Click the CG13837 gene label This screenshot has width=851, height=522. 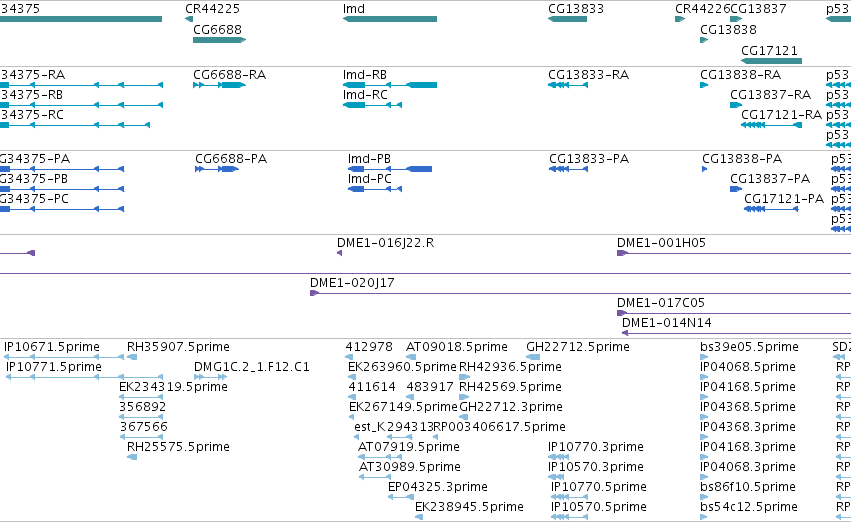(x=758, y=9)
